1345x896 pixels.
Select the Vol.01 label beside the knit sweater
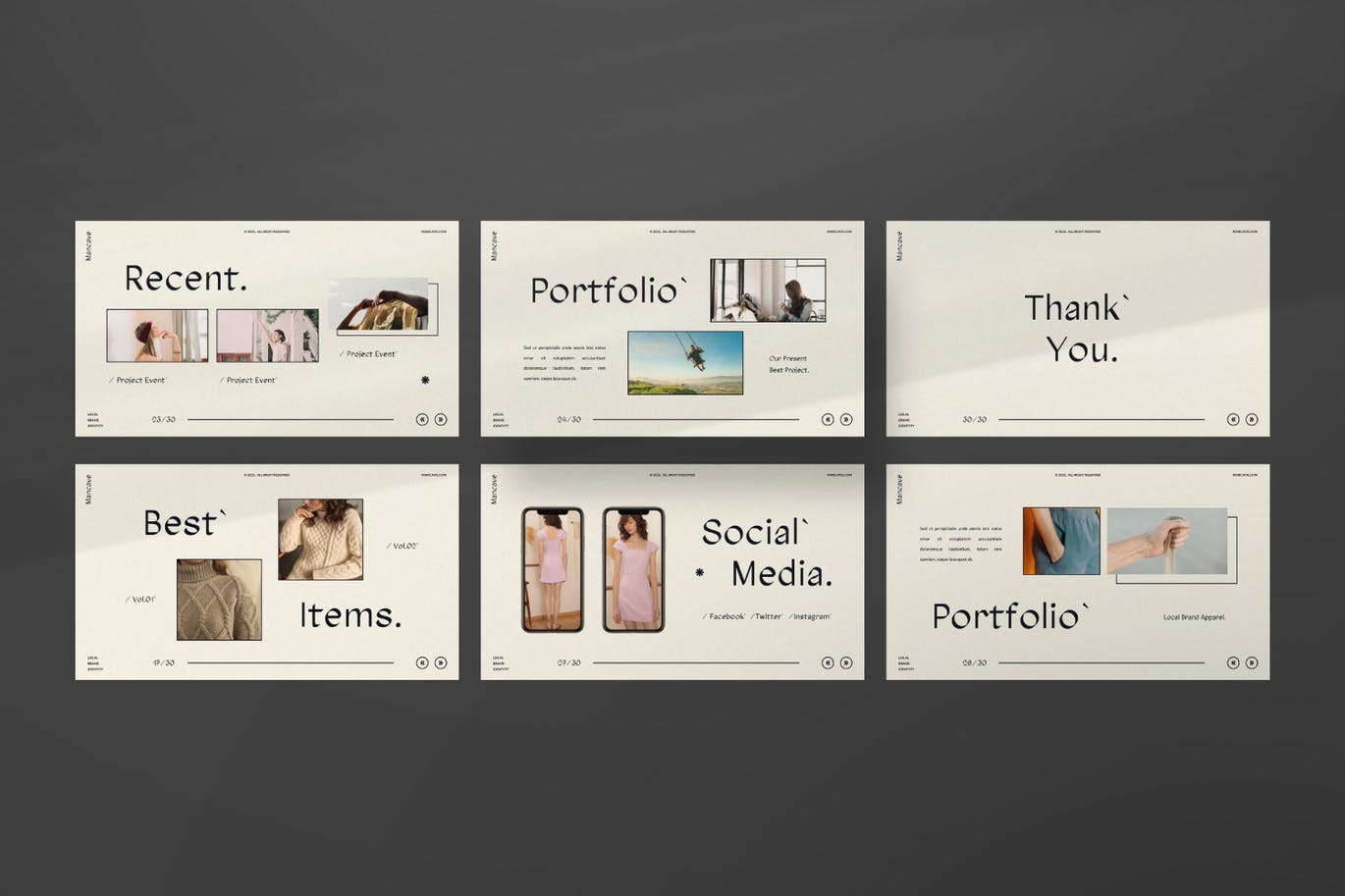(141, 599)
